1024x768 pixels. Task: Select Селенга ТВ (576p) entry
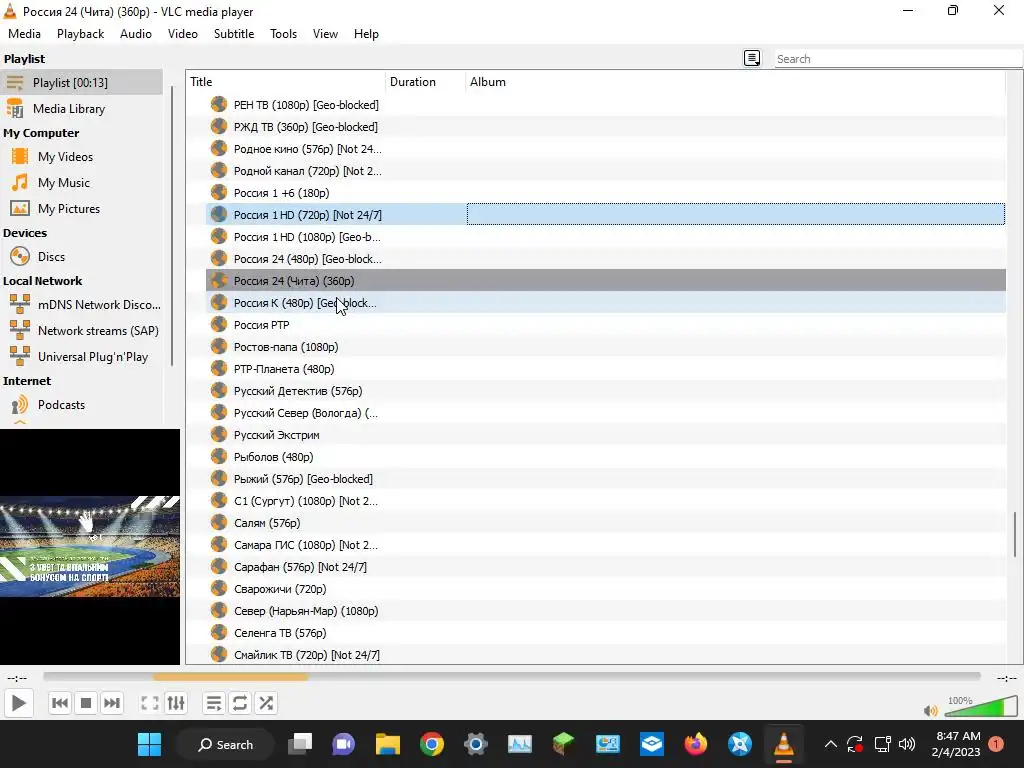click(605, 633)
